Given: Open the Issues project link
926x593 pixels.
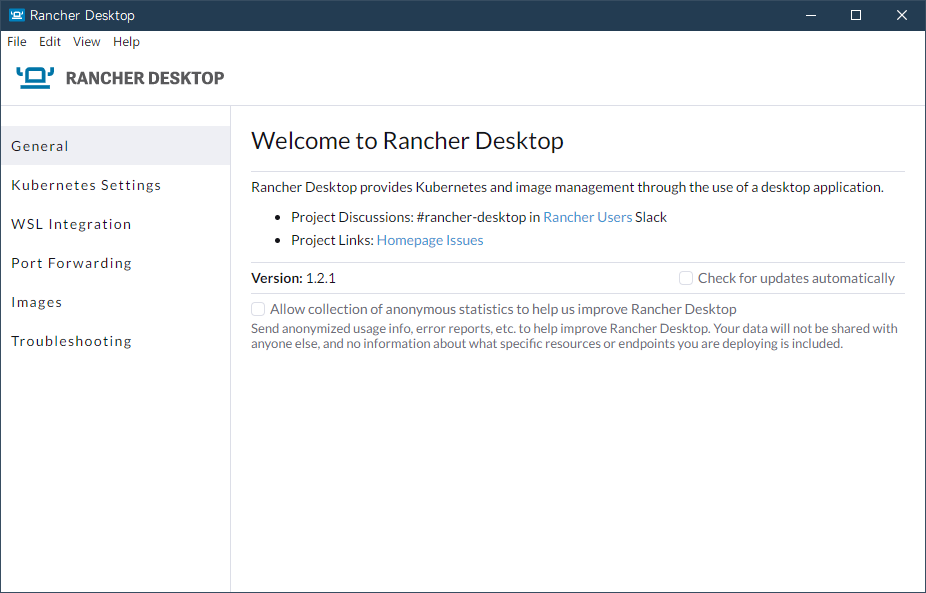Looking at the screenshot, I should tap(465, 240).
